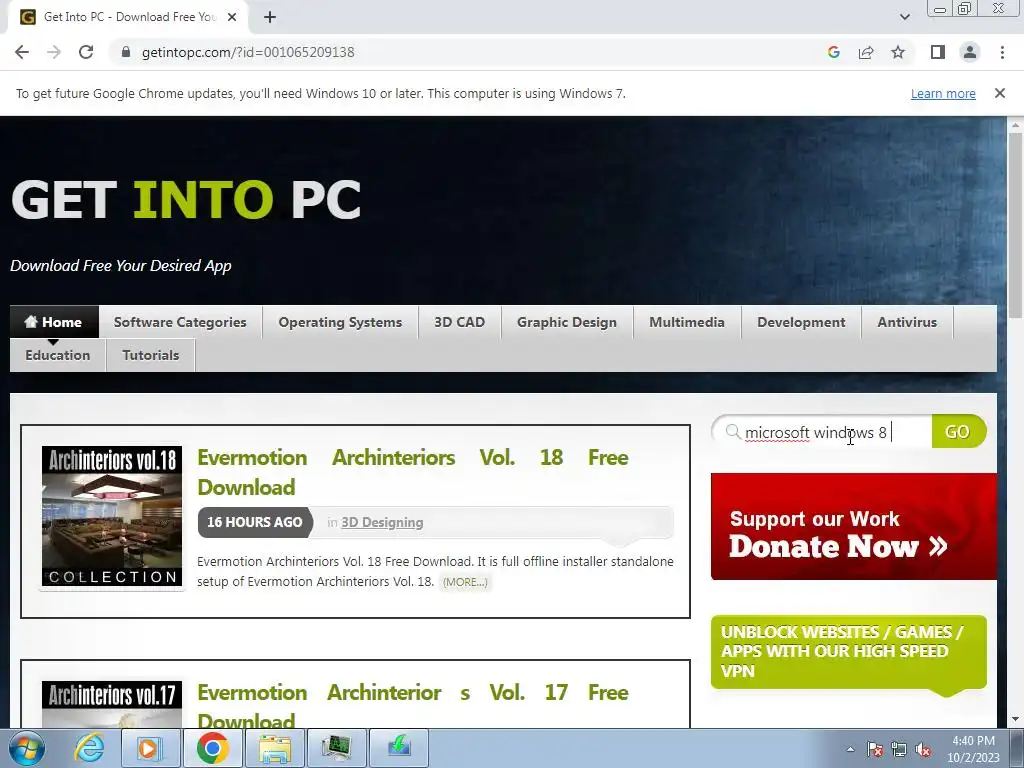The width and height of the screenshot is (1024, 768).
Task: Open the file explorer folder taskbar icon
Action: click(x=275, y=748)
